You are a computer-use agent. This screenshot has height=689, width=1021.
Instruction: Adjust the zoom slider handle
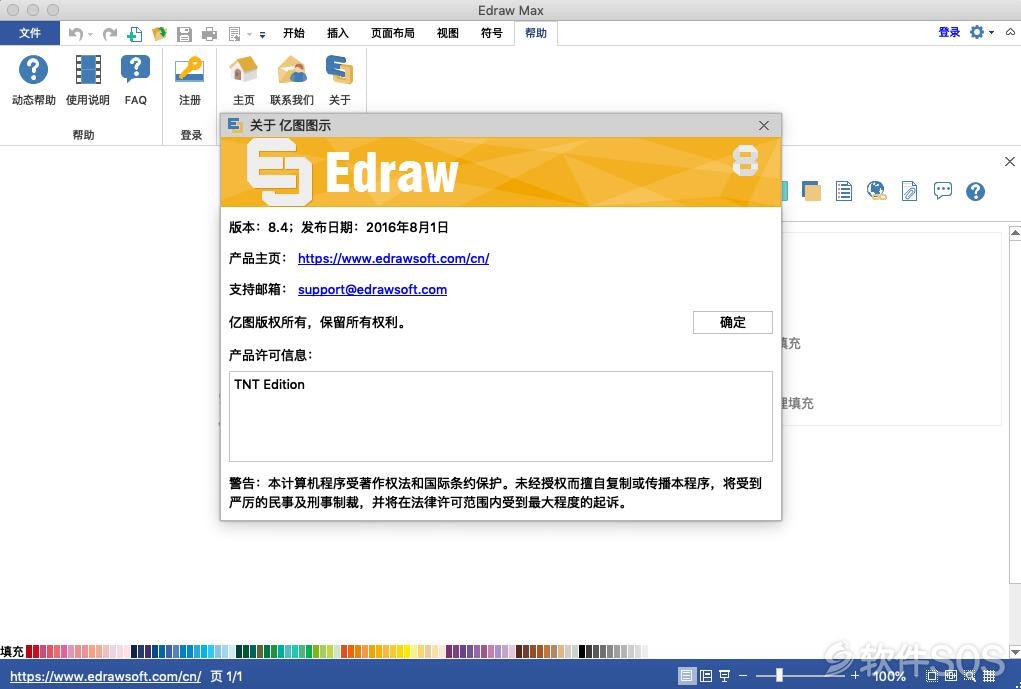coord(779,675)
